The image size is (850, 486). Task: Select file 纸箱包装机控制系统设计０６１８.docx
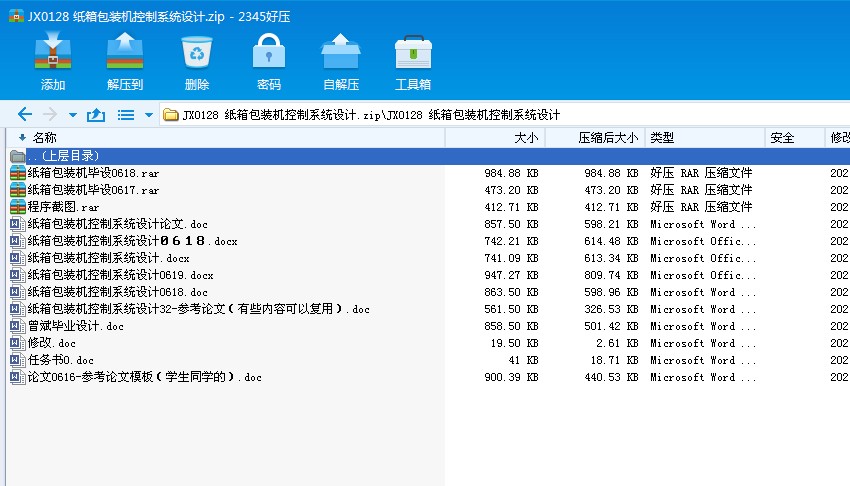(133, 241)
